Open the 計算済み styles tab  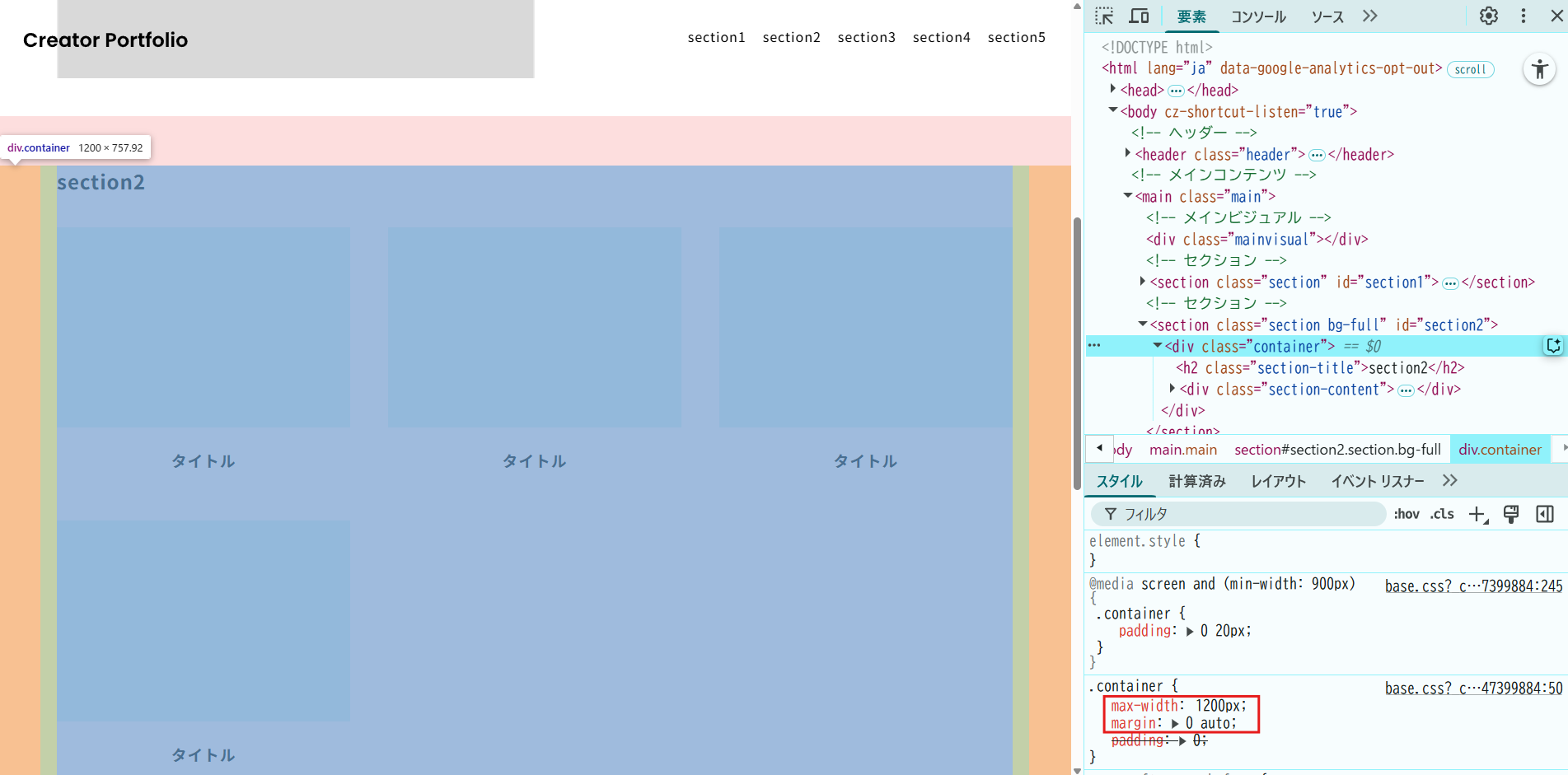pyautogui.click(x=1196, y=481)
